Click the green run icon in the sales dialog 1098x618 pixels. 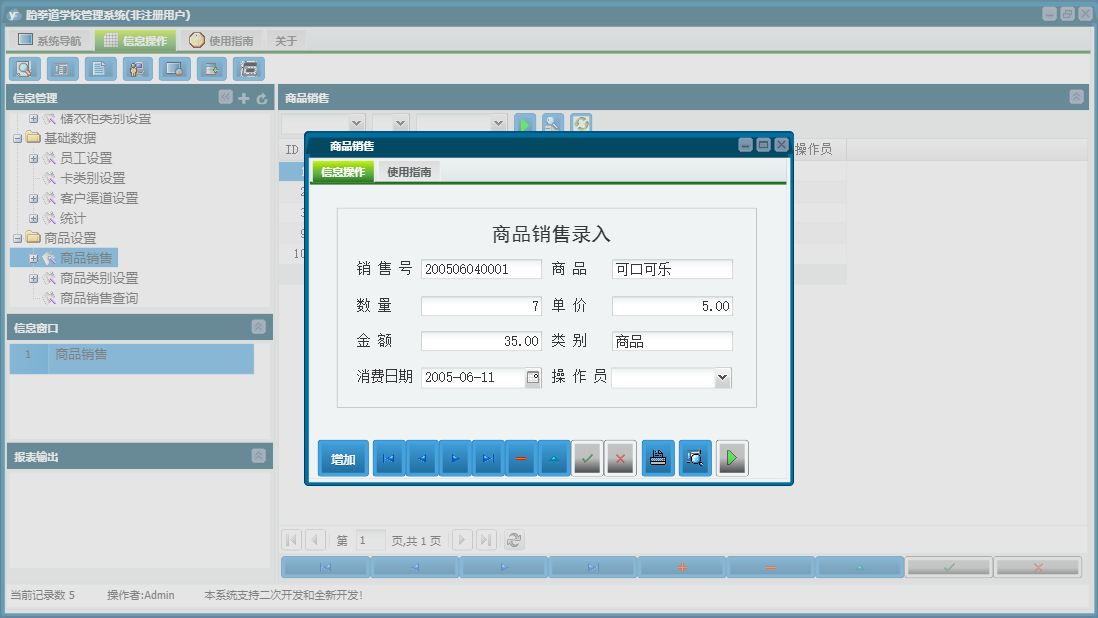(x=731, y=458)
